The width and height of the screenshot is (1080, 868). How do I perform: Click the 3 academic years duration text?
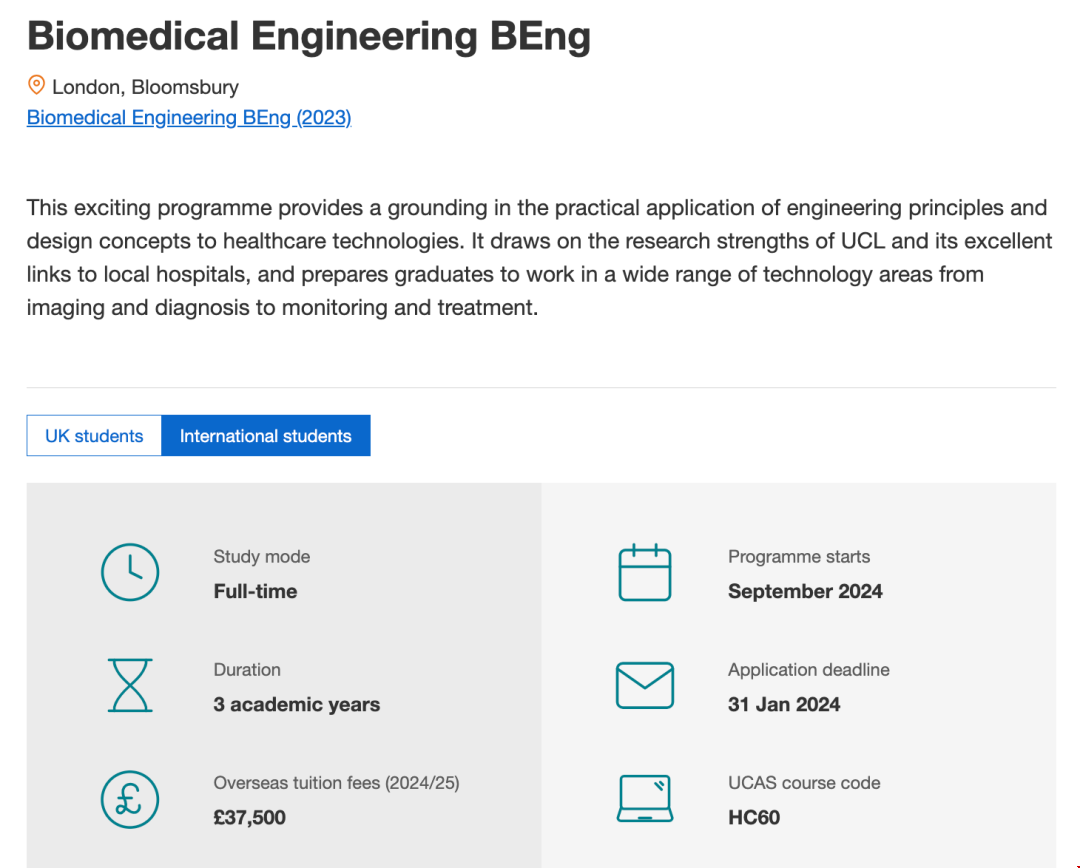point(296,705)
